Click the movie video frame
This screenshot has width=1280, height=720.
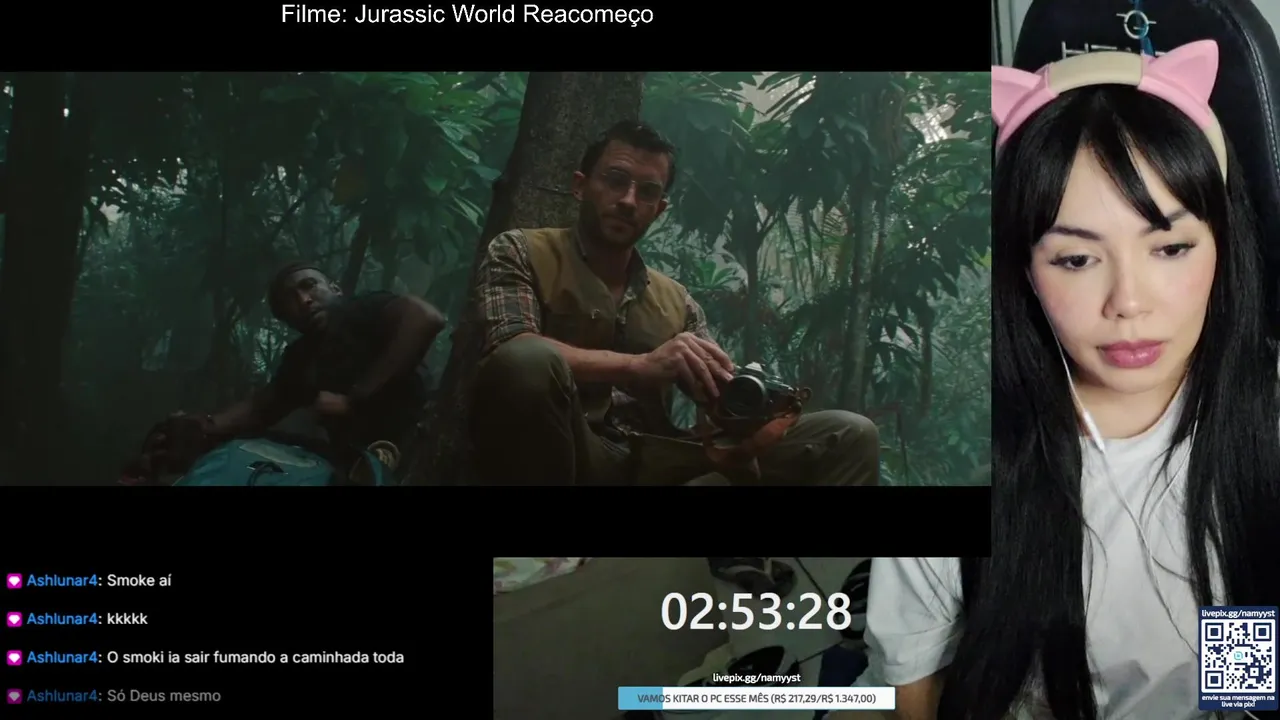tap(495, 278)
